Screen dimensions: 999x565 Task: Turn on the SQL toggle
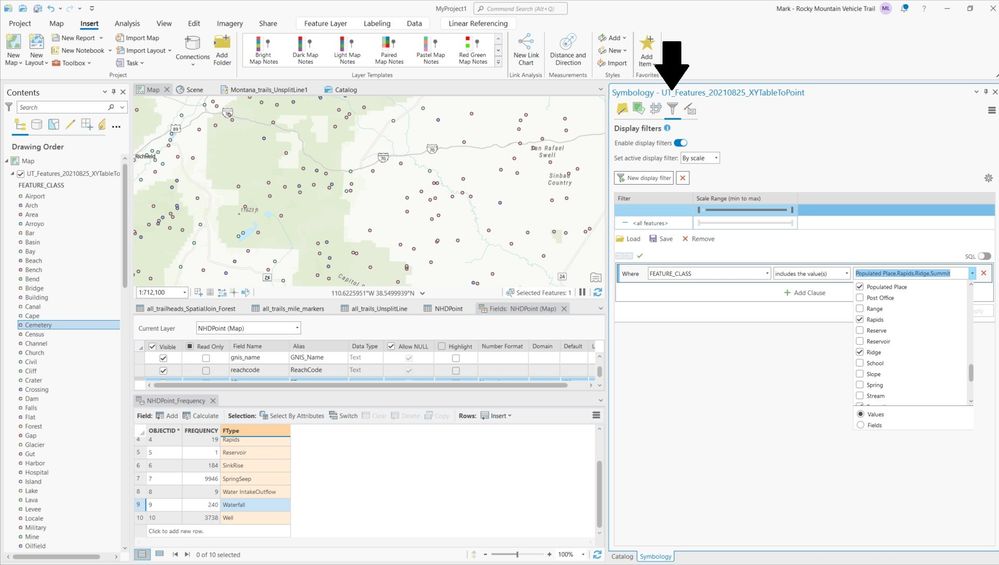pos(984,256)
